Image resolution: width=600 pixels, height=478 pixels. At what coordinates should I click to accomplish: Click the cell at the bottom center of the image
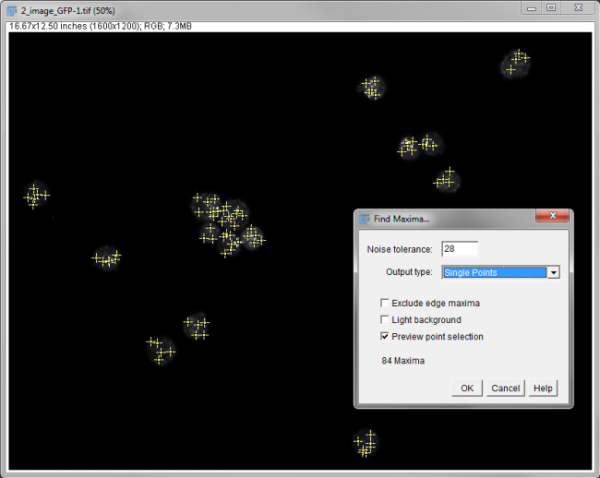(366, 442)
